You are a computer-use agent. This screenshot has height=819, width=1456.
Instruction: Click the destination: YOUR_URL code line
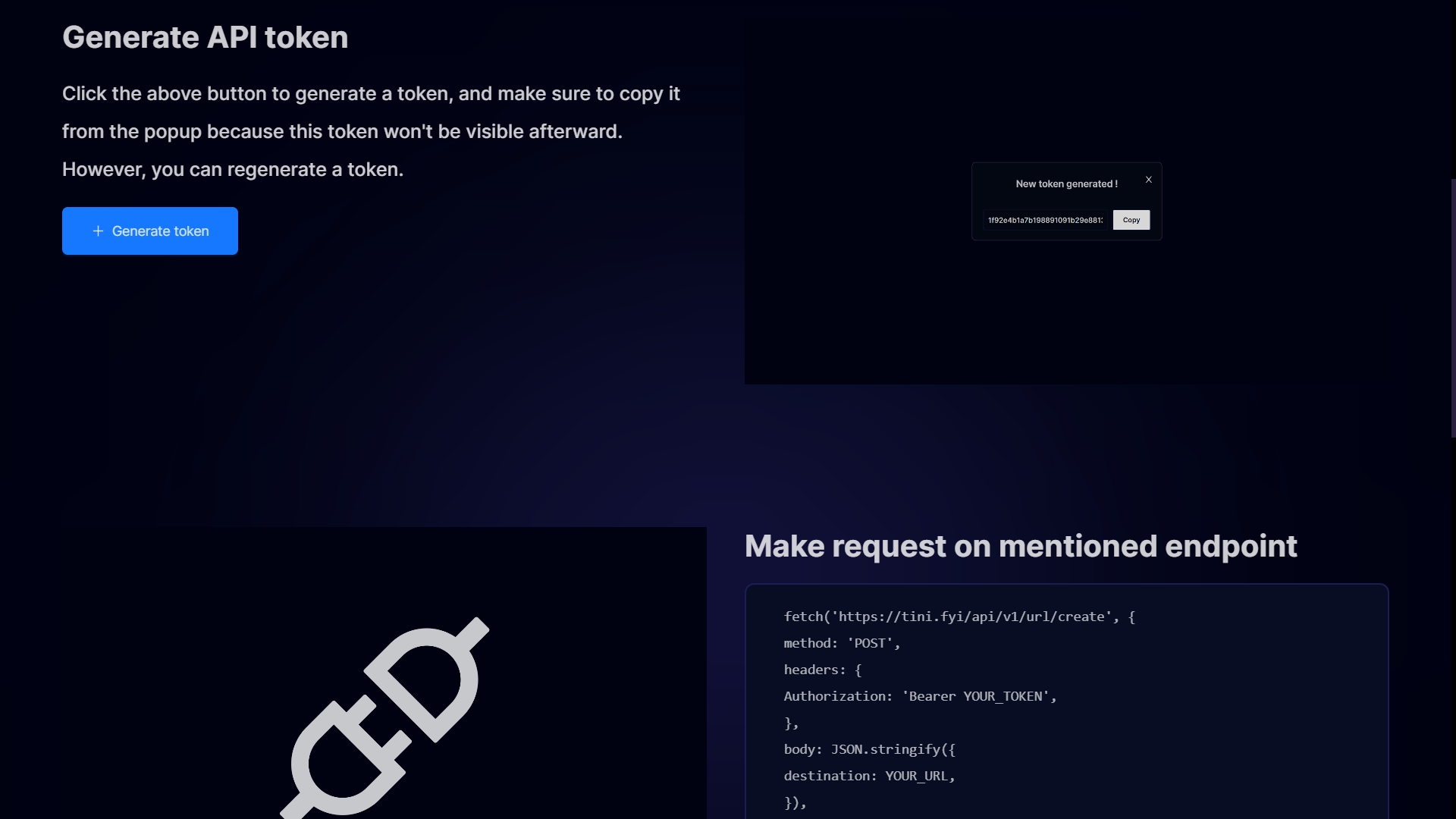pyautogui.click(x=869, y=776)
